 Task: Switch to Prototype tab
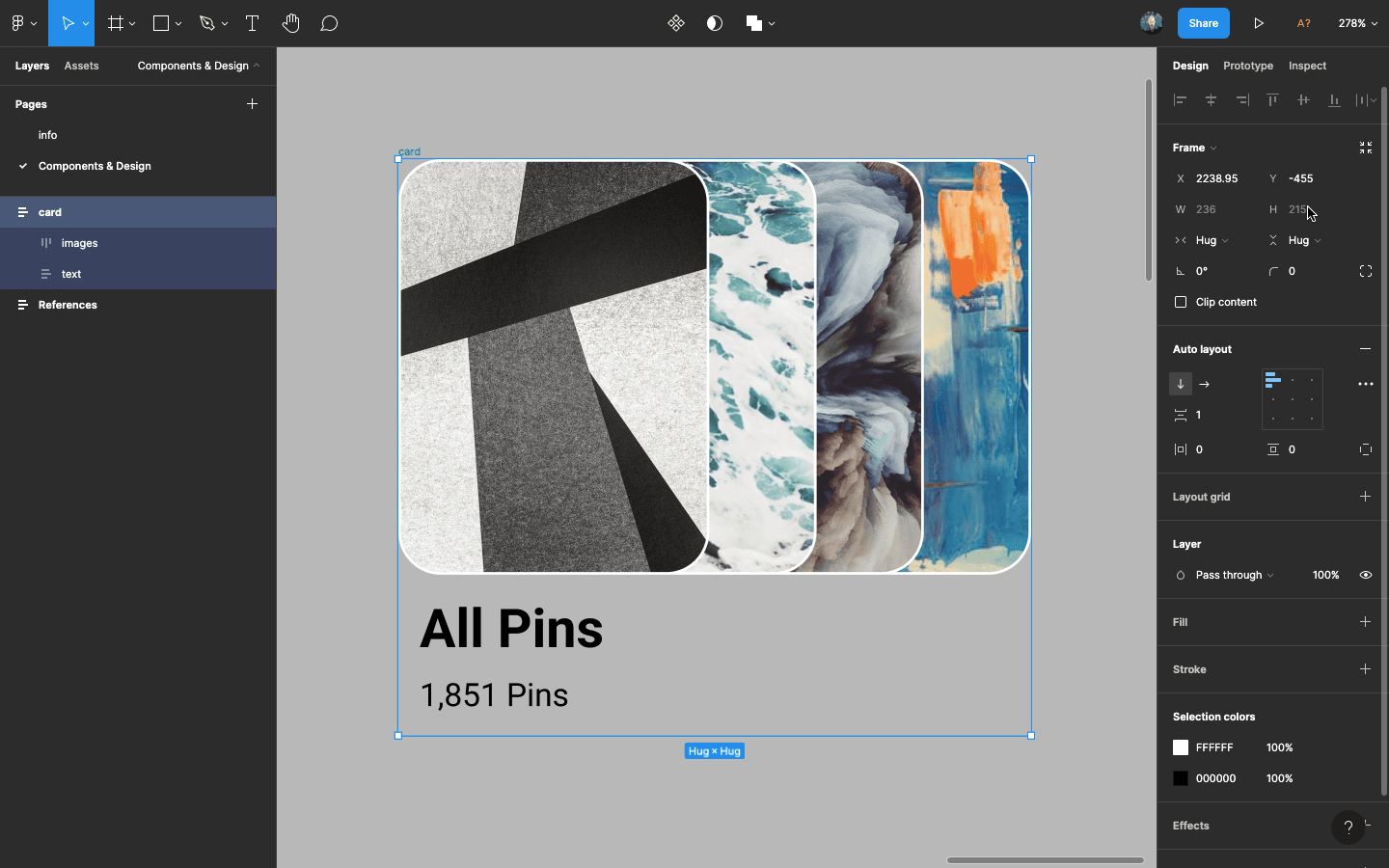1248,66
